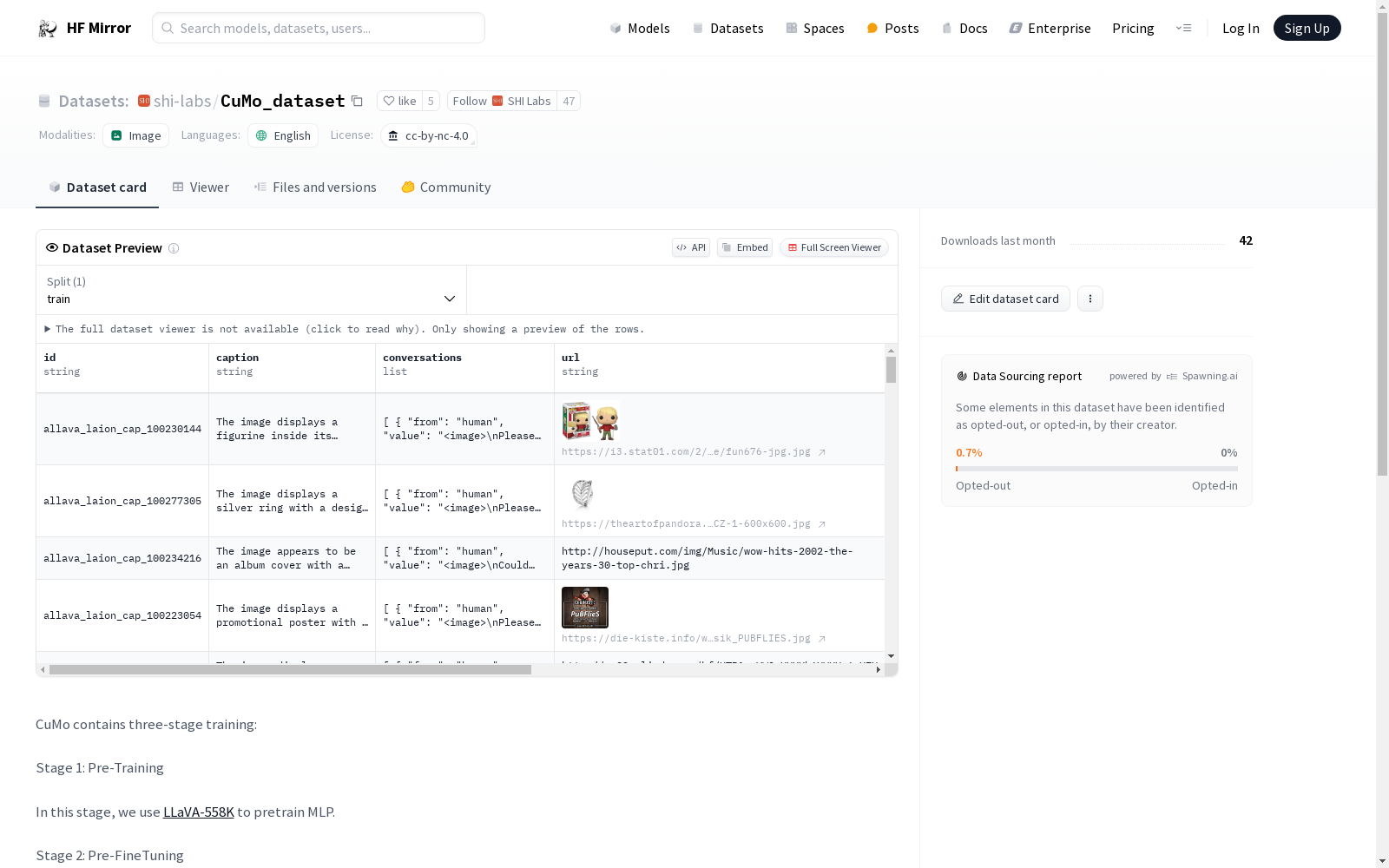The width and height of the screenshot is (1389, 868).
Task: Open the PubFlies poster thumbnail
Action: [585, 608]
